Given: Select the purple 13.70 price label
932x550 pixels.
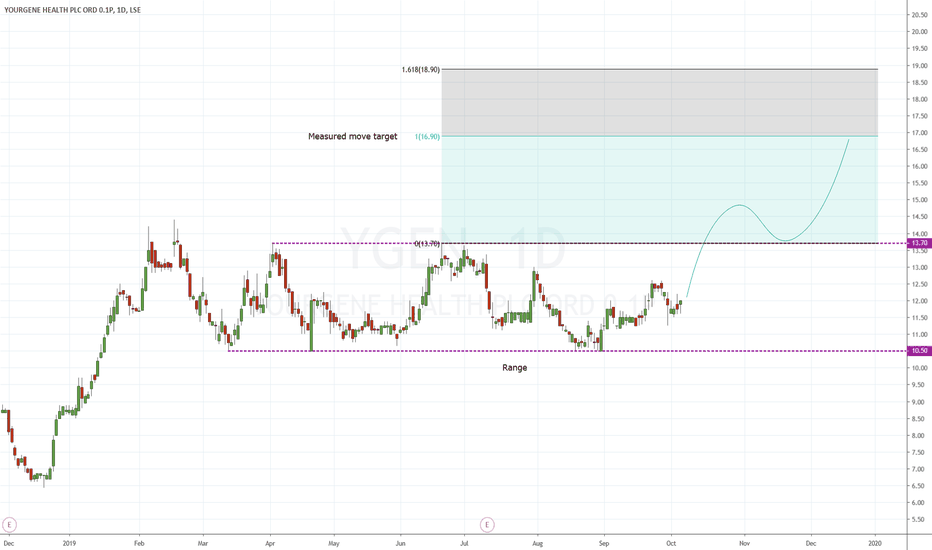Looking at the screenshot, I should (x=919, y=243).
